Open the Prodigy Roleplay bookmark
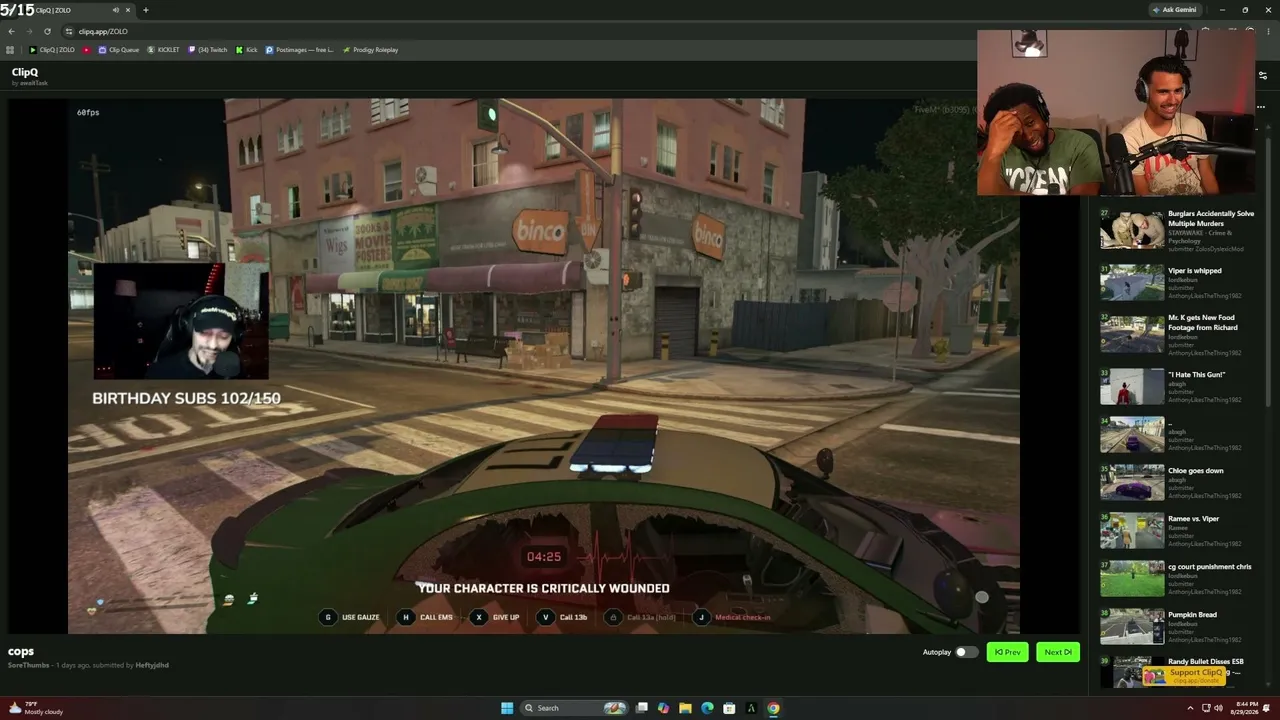 (x=370, y=50)
